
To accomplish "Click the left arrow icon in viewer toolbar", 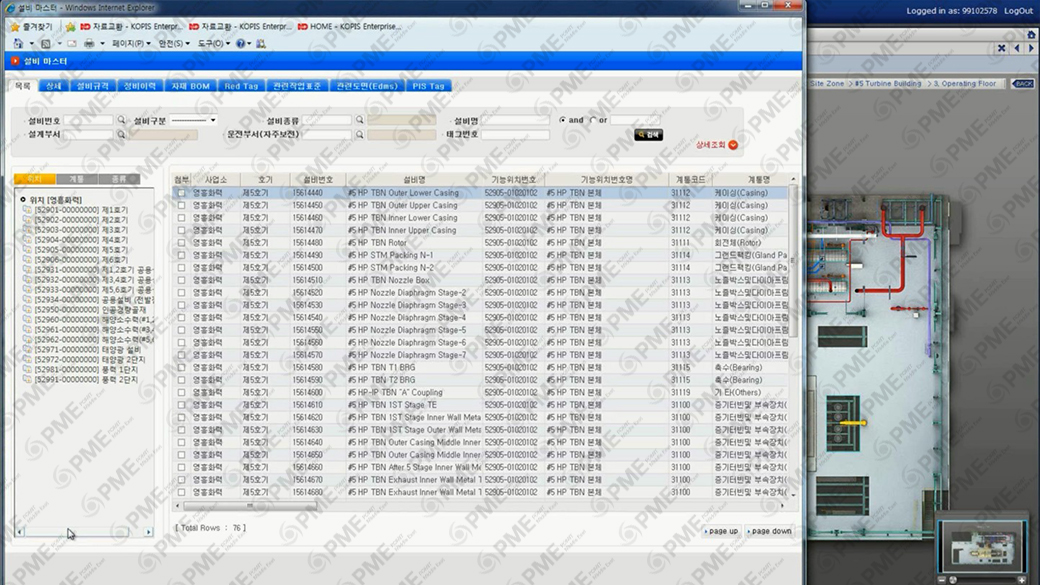I will (x=1017, y=48).
